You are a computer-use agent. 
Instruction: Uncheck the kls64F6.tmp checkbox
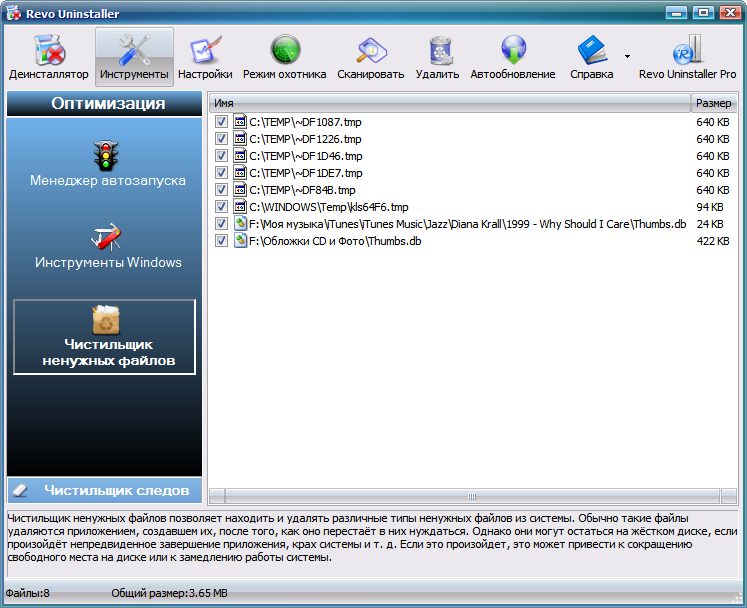coord(221,207)
